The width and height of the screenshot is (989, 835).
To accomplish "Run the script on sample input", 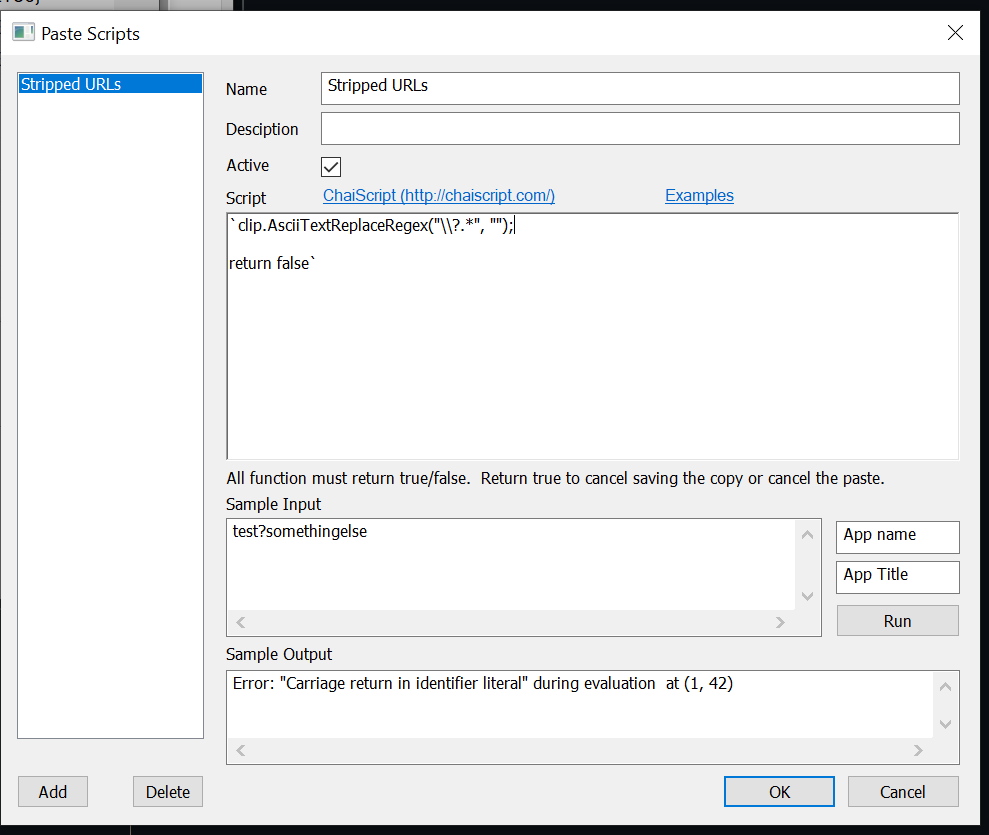I will pos(898,621).
